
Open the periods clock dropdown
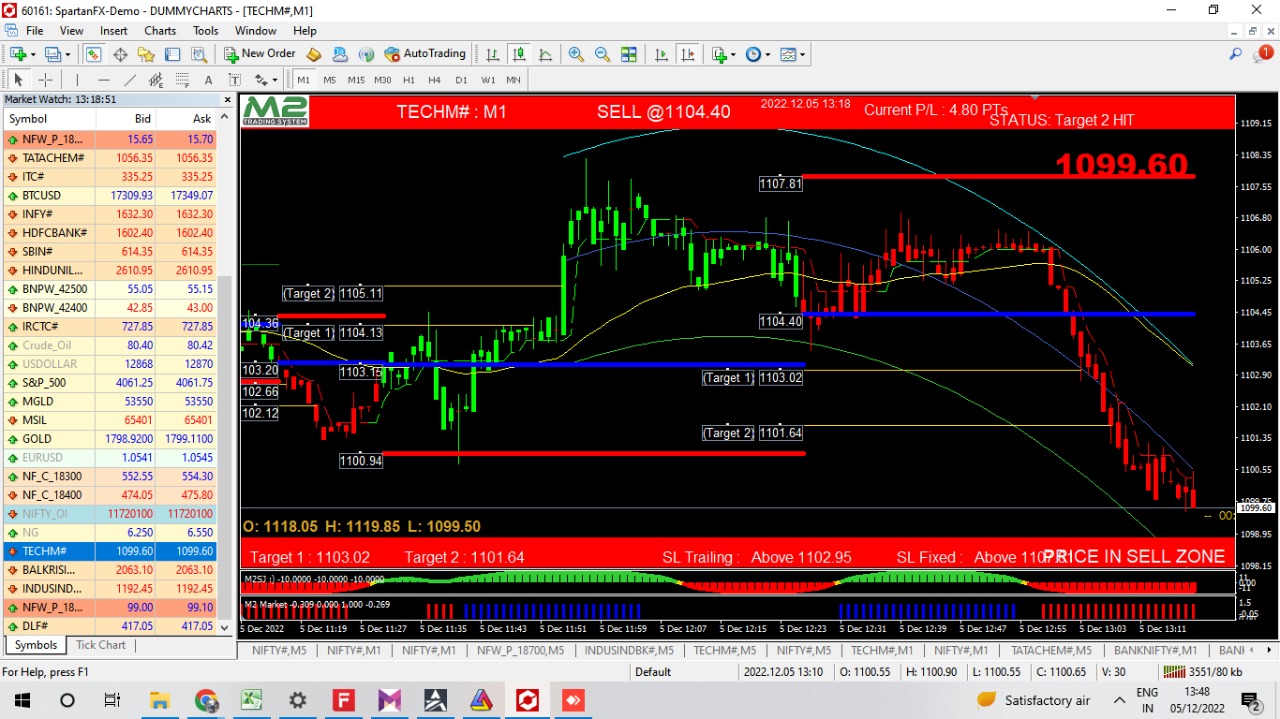coord(767,54)
